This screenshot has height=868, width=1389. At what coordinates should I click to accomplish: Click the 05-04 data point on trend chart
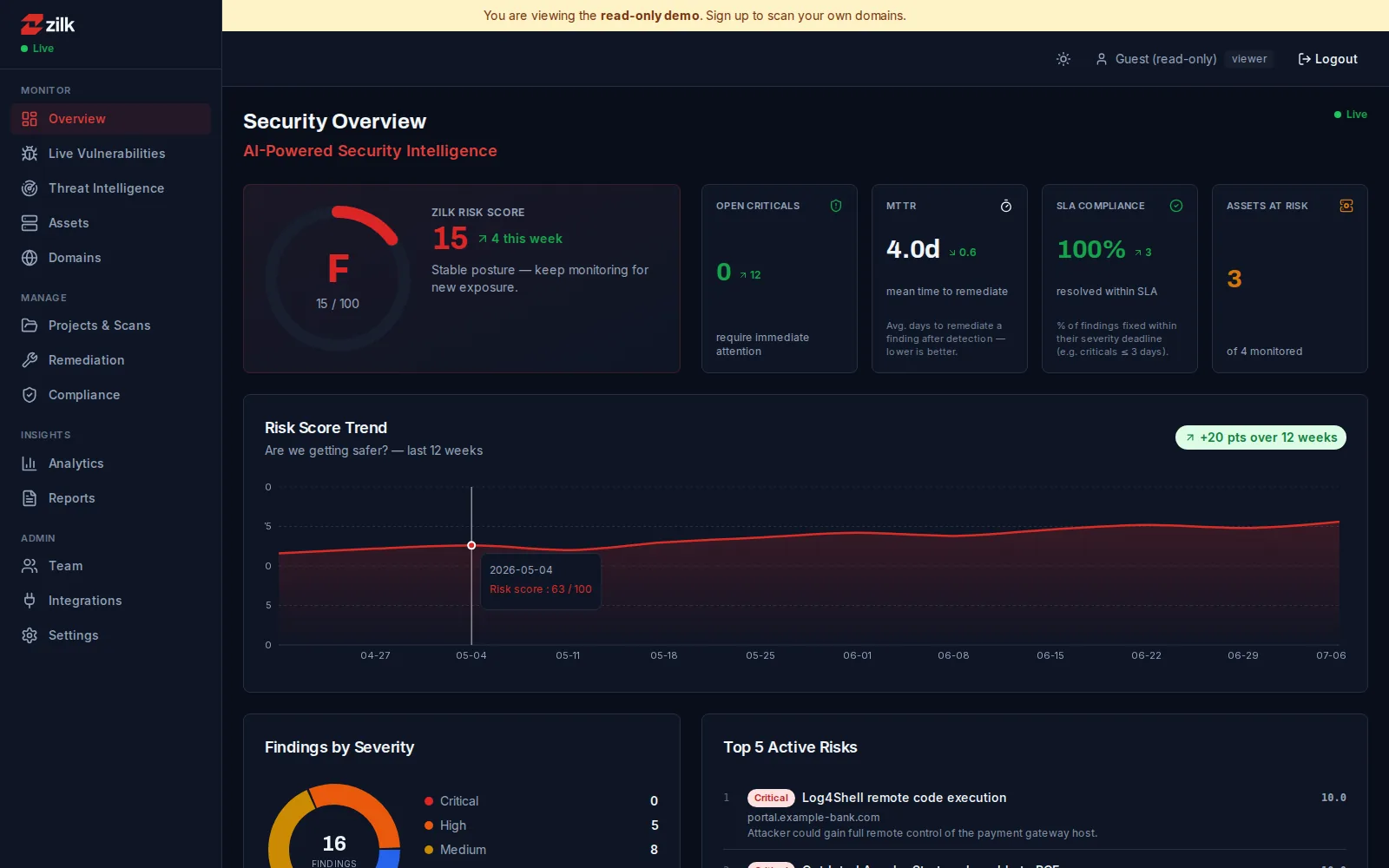(471, 545)
